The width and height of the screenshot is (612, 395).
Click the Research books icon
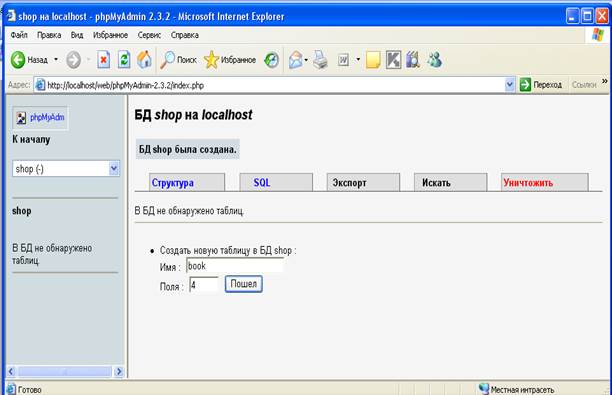tap(413, 60)
